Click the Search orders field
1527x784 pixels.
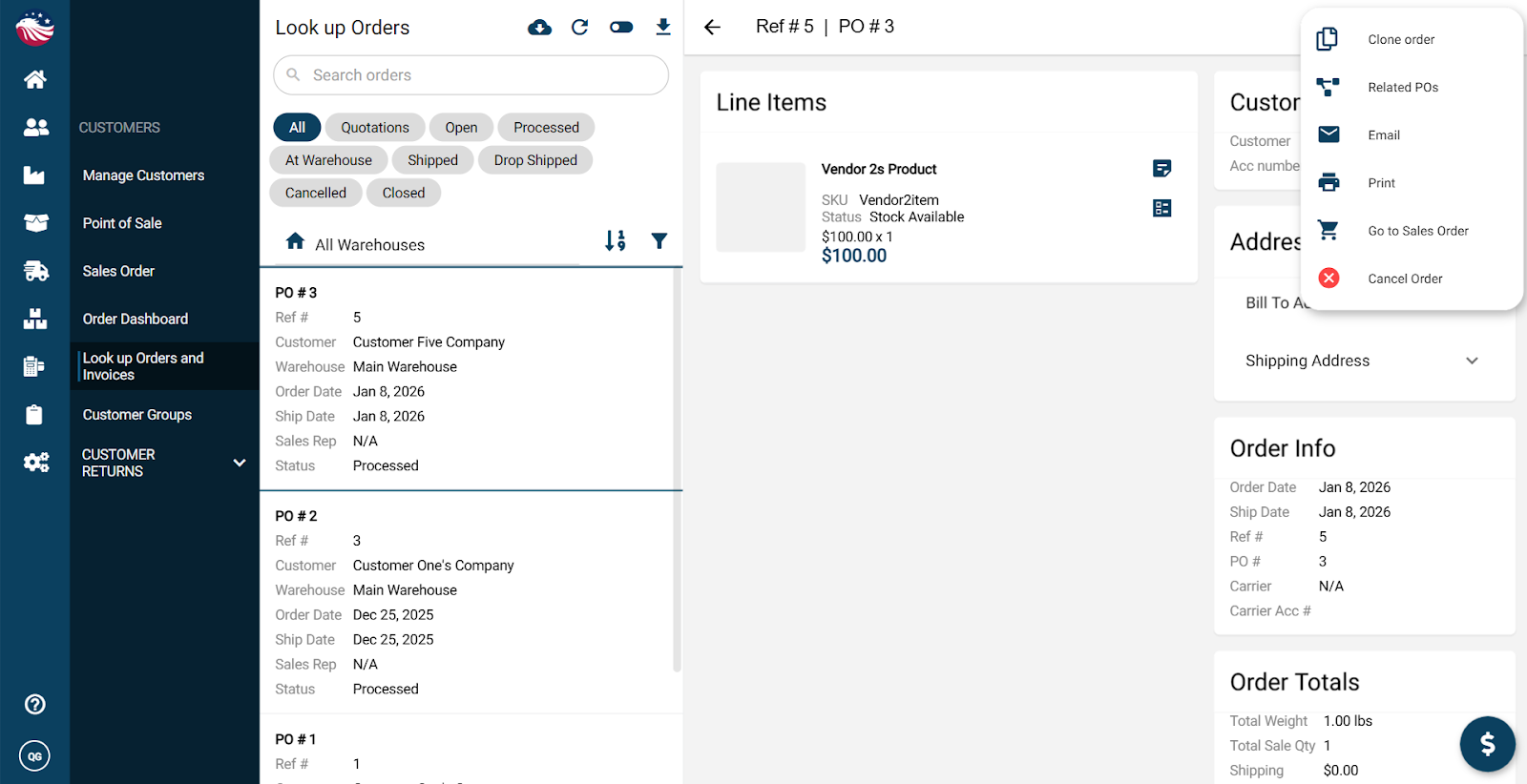471,75
